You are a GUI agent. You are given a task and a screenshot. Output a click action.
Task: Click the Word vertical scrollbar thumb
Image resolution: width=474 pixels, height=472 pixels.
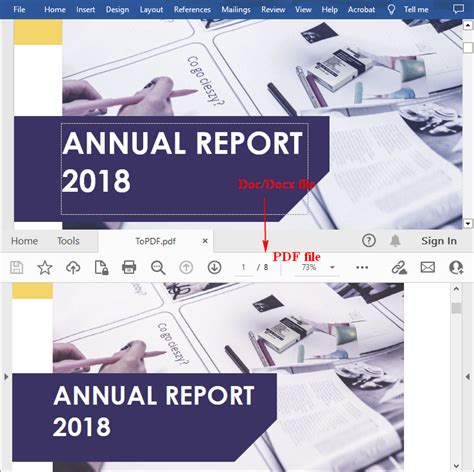point(468,47)
